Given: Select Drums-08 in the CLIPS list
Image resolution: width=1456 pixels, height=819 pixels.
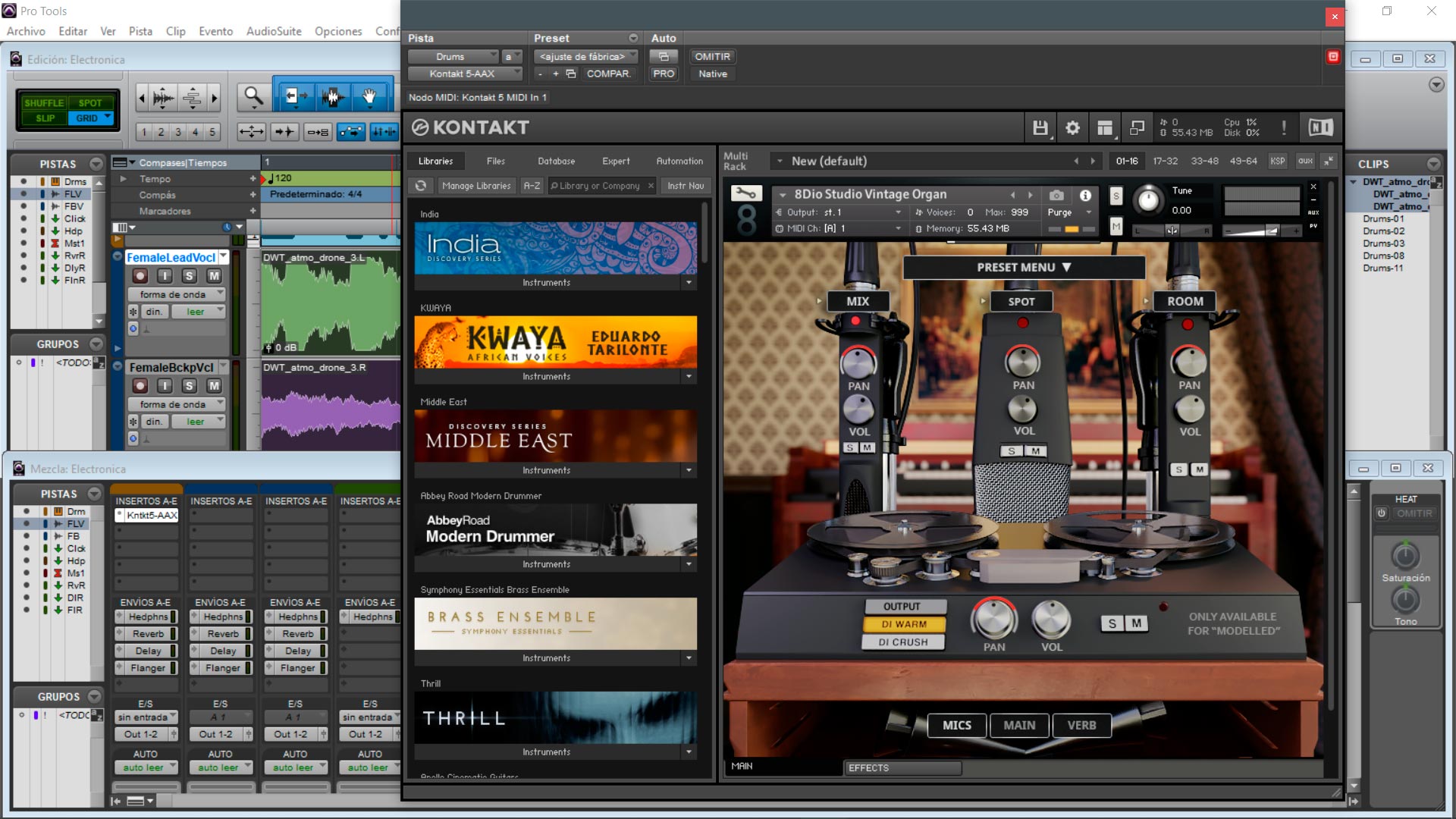Looking at the screenshot, I should (1383, 256).
